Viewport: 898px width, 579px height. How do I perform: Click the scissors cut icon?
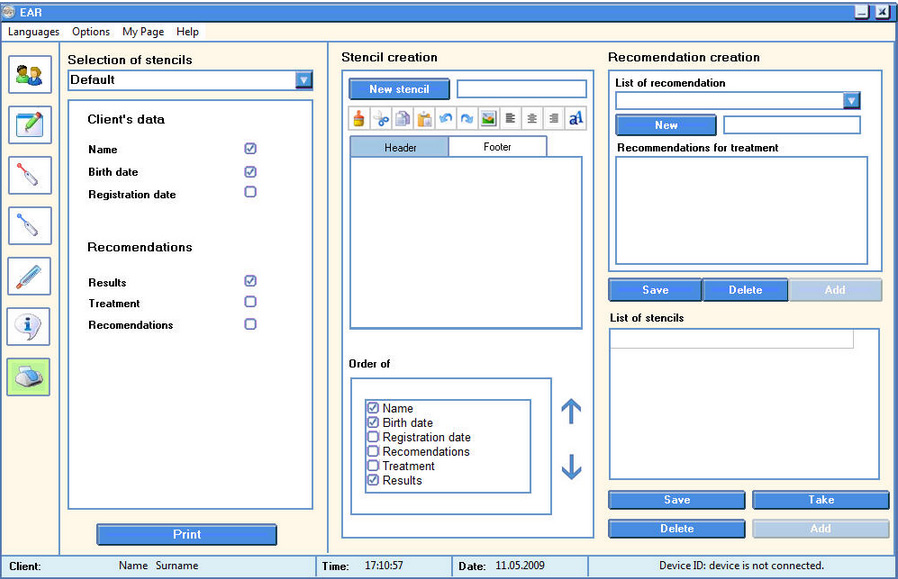click(x=381, y=119)
